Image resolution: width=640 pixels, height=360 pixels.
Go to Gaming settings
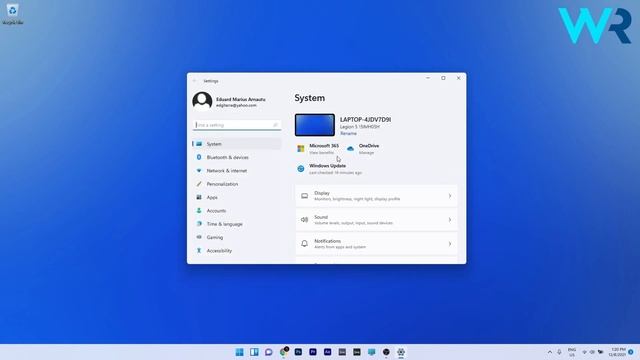[237, 237]
